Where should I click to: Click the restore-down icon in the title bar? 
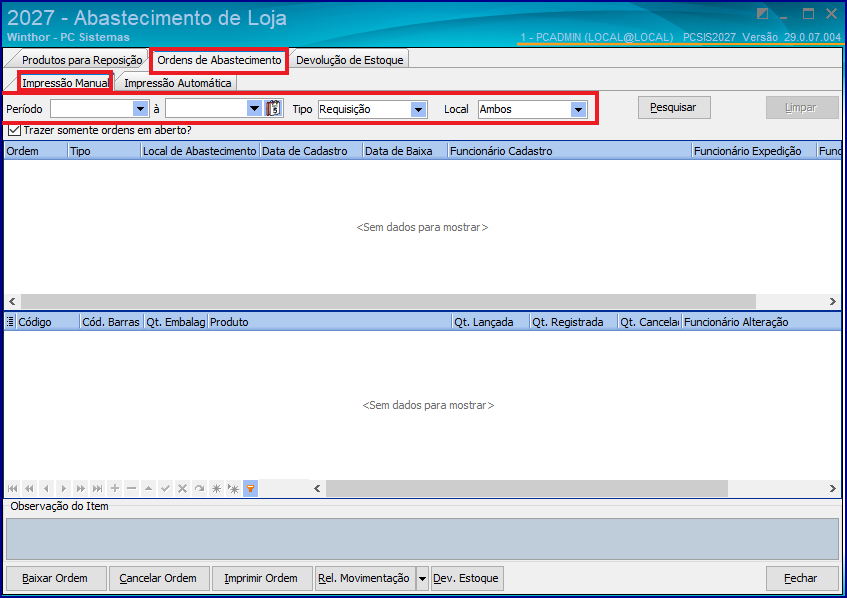pos(762,14)
